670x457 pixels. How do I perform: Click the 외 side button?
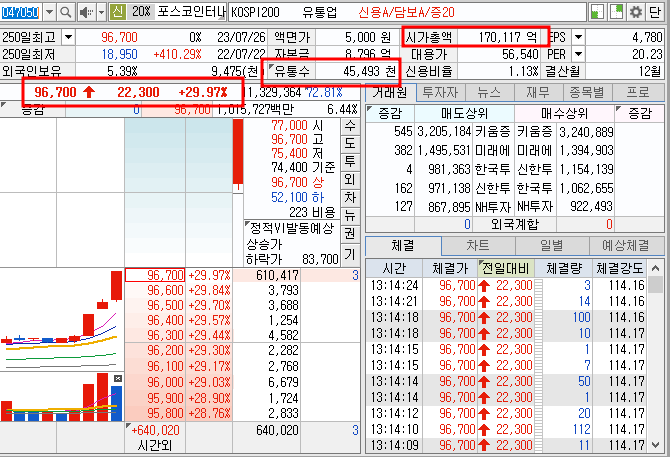pos(350,179)
